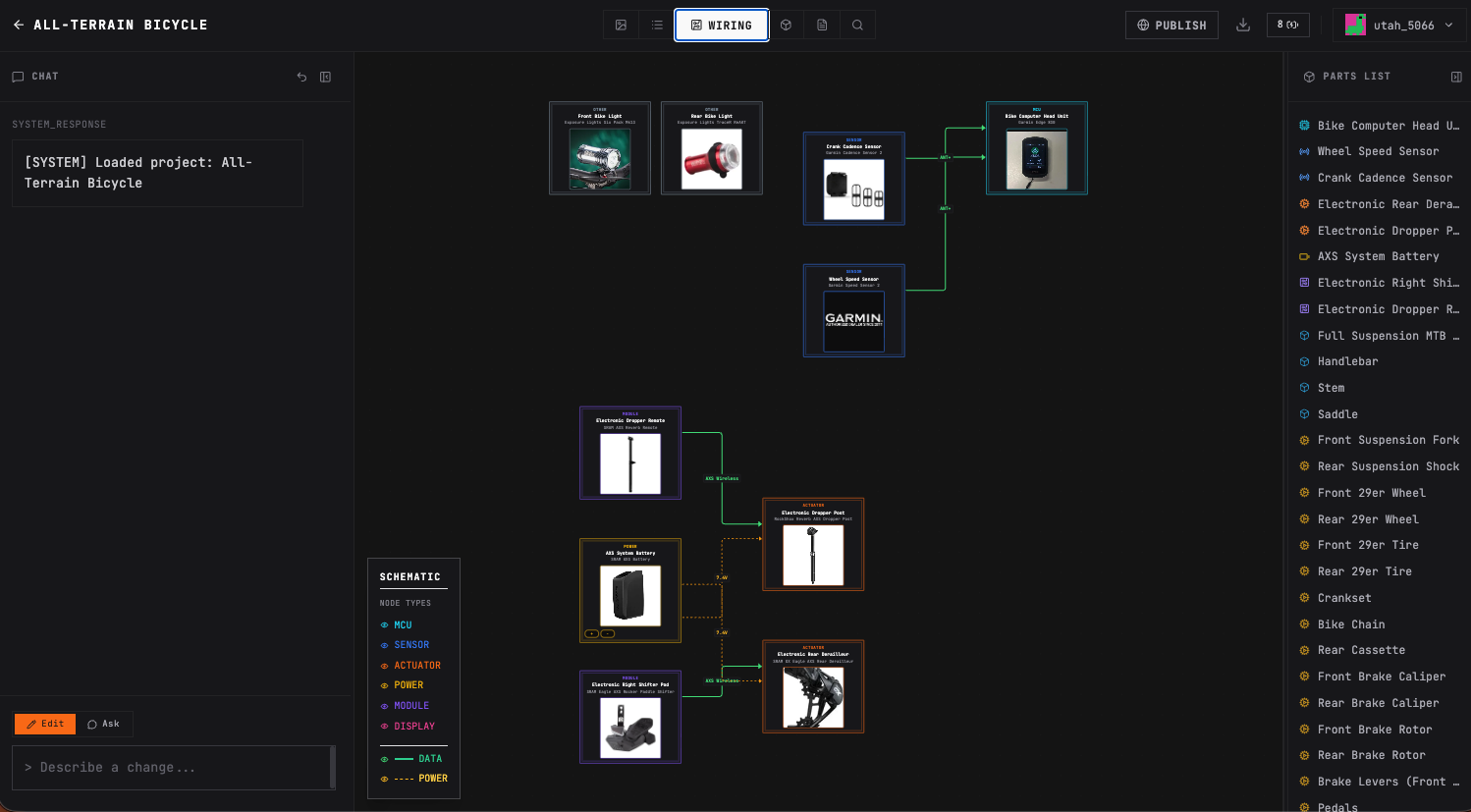
Task: Select the Wiring tab
Action: click(x=722, y=26)
